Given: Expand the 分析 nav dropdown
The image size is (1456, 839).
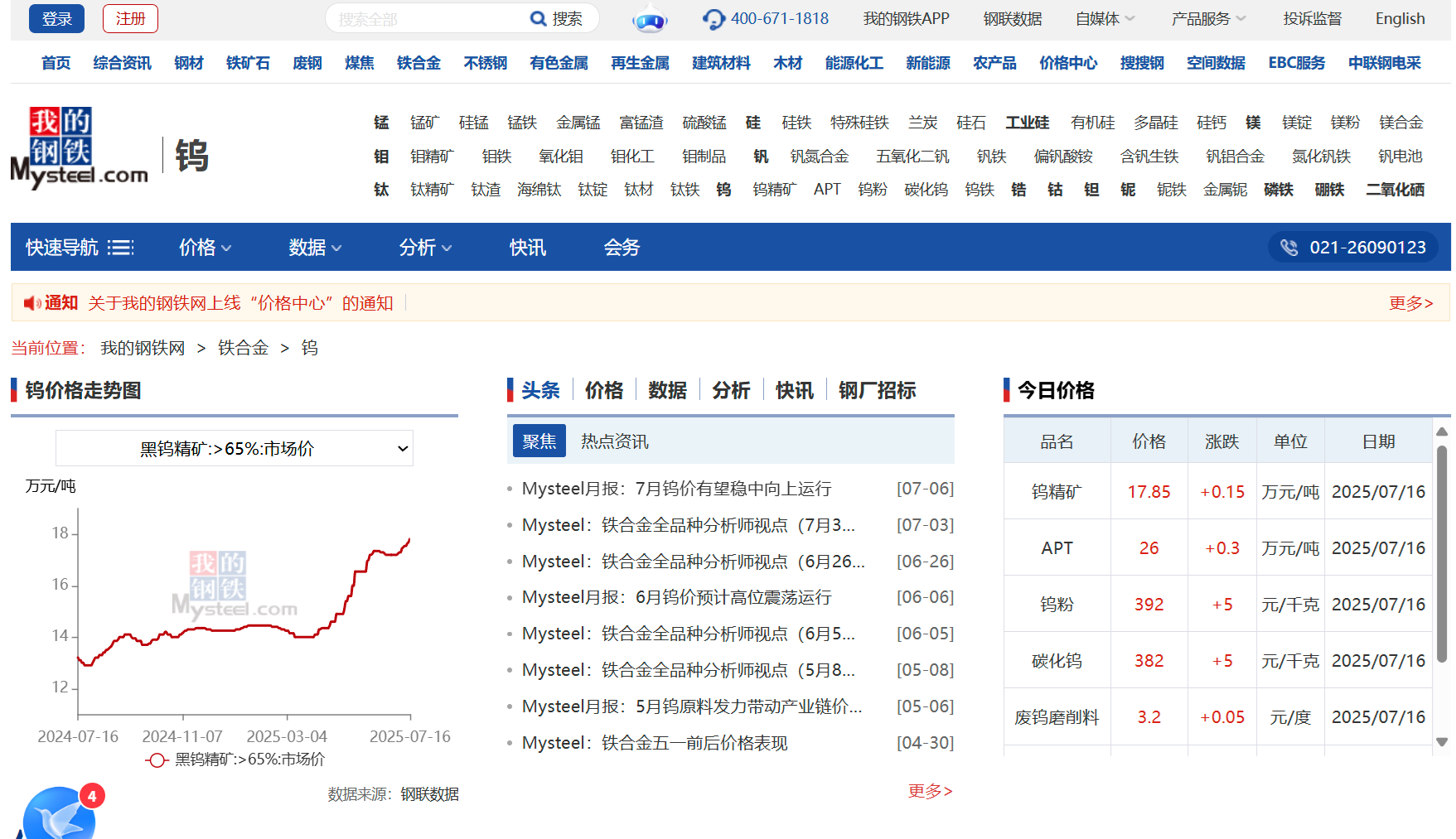Looking at the screenshot, I should [x=425, y=247].
